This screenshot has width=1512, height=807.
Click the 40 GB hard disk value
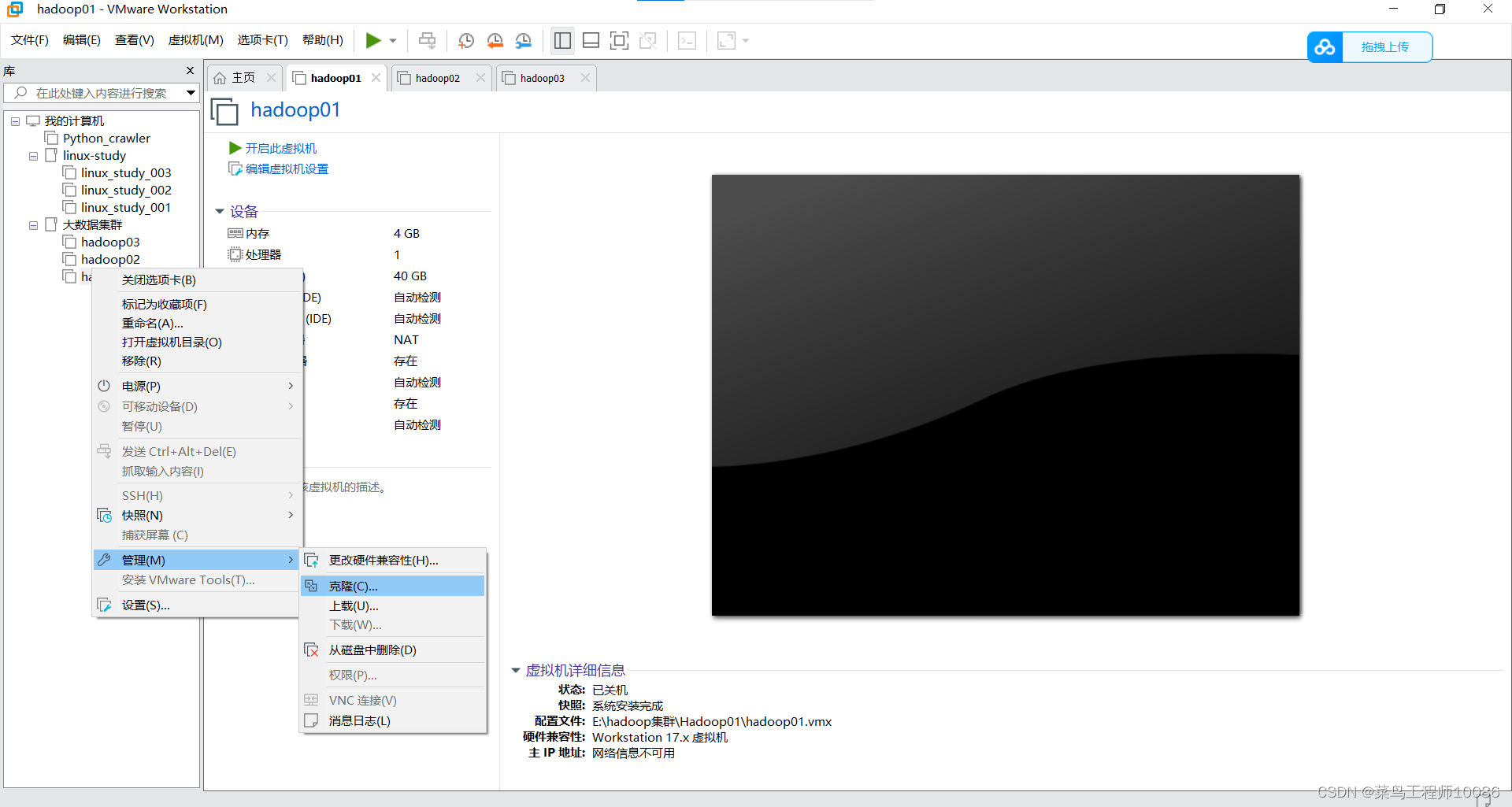(x=410, y=276)
